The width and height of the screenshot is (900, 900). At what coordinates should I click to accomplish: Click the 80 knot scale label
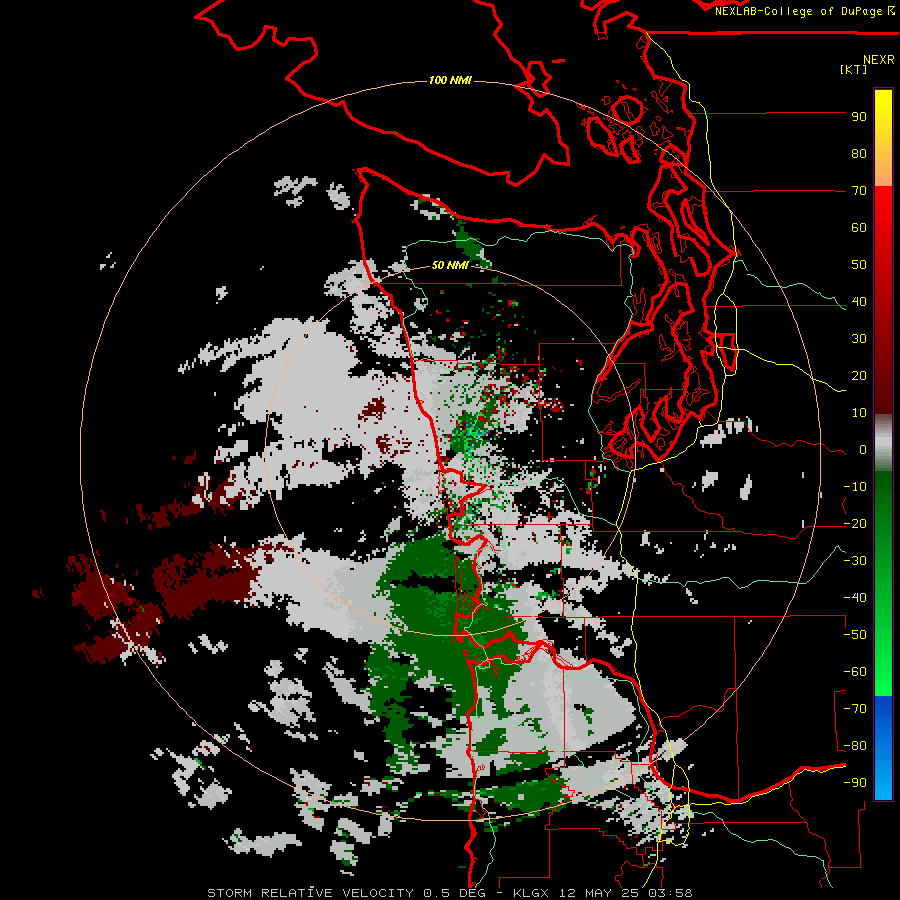pyautogui.click(x=859, y=153)
